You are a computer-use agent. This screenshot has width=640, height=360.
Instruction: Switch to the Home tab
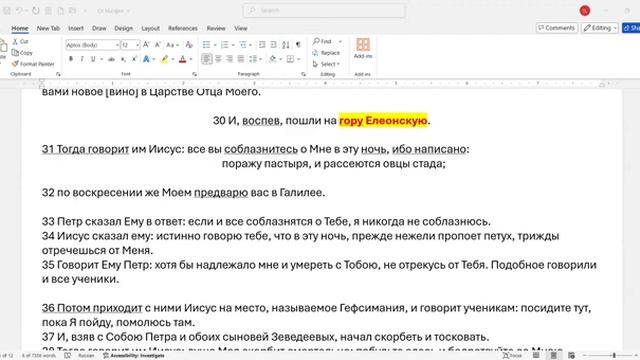[x=20, y=28]
